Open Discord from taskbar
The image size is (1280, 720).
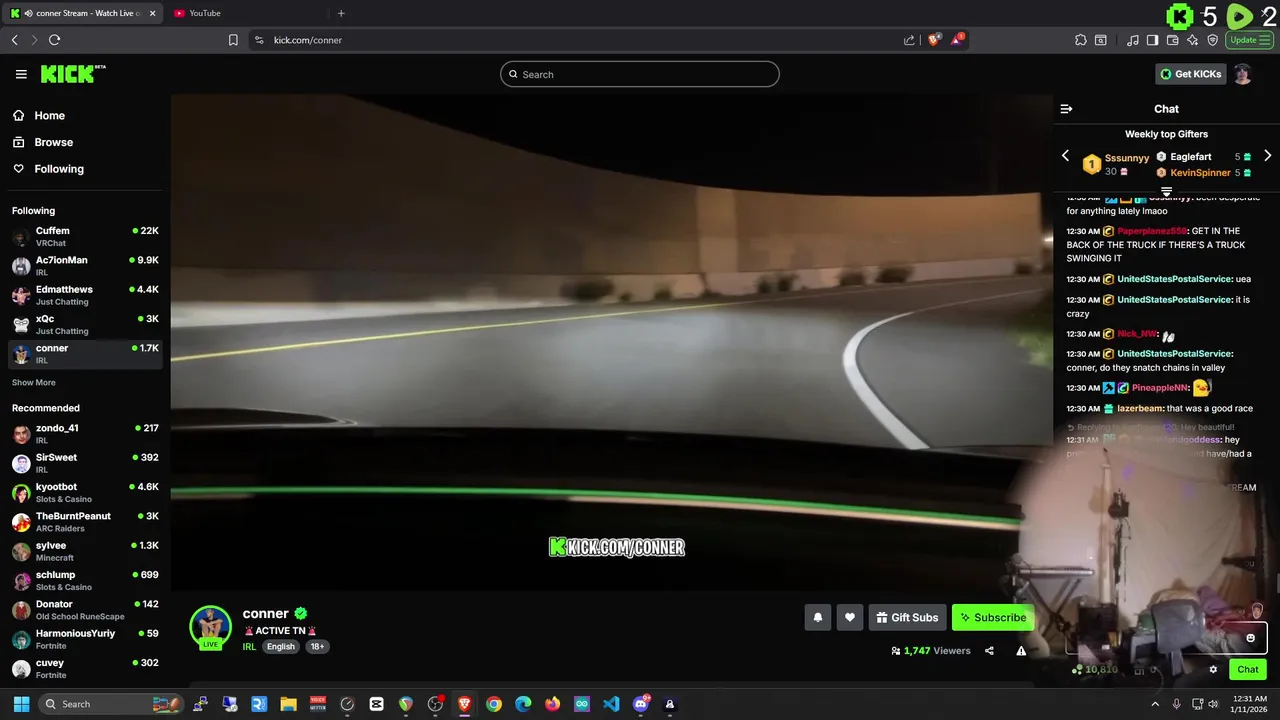coord(641,704)
